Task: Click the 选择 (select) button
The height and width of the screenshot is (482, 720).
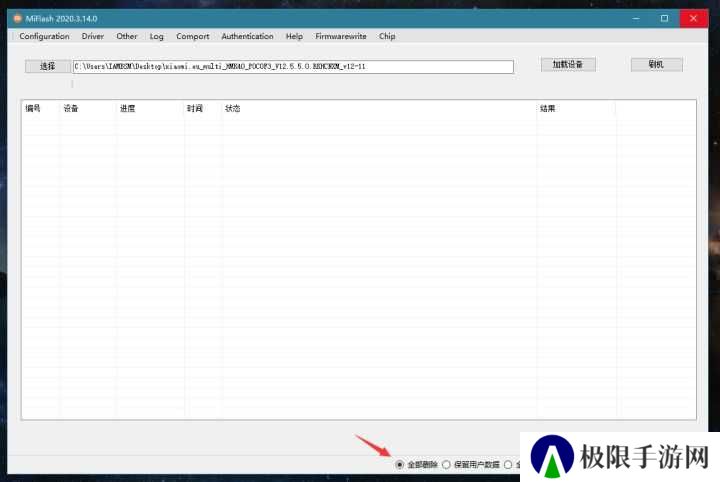Action: pyautogui.click(x=47, y=67)
